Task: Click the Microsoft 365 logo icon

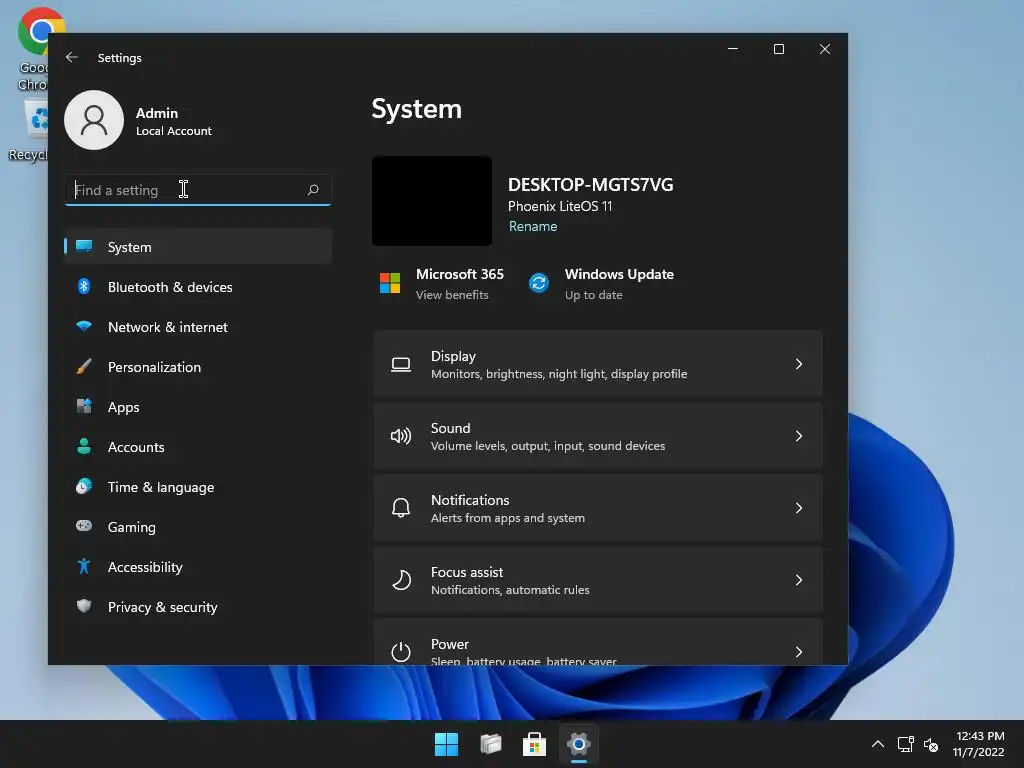Action: [390, 283]
